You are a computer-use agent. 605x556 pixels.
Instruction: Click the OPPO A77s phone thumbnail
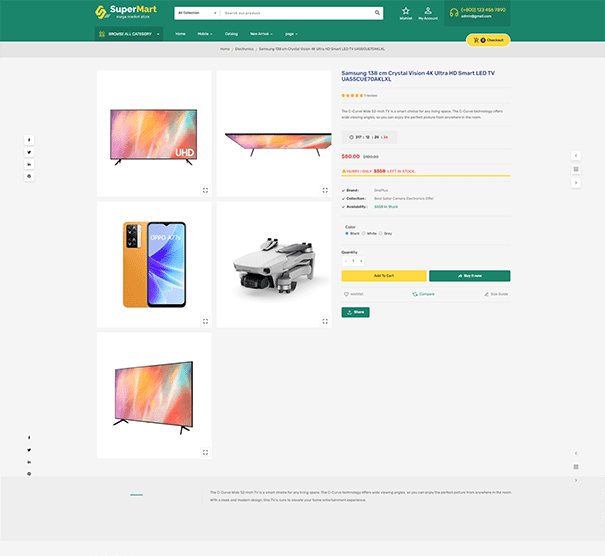pos(154,265)
